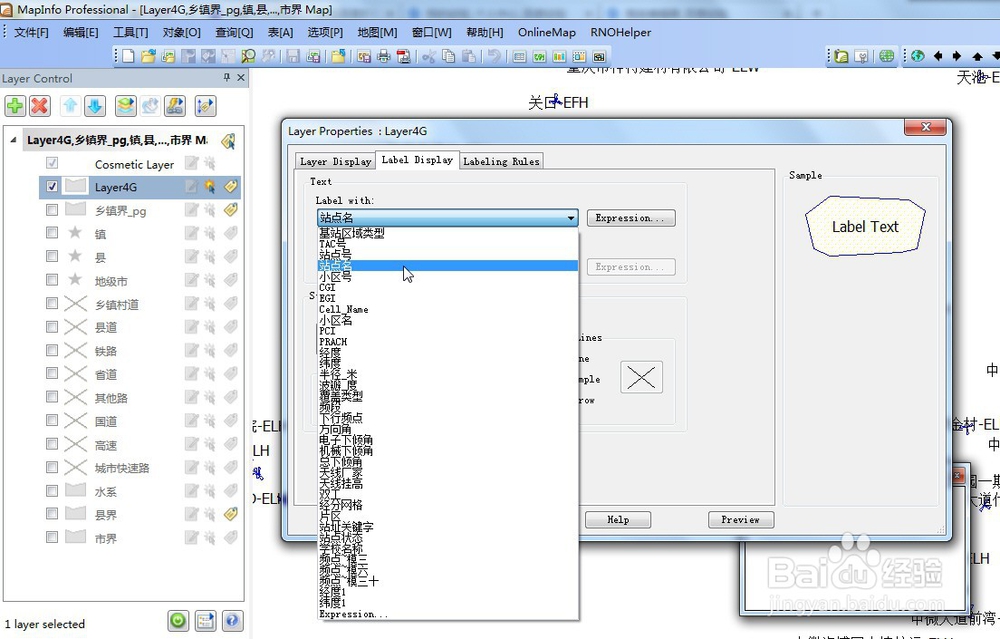This screenshot has height=639, width=1000.
Task: Open the Layer Control options pencil icon
Action: click(205, 105)
